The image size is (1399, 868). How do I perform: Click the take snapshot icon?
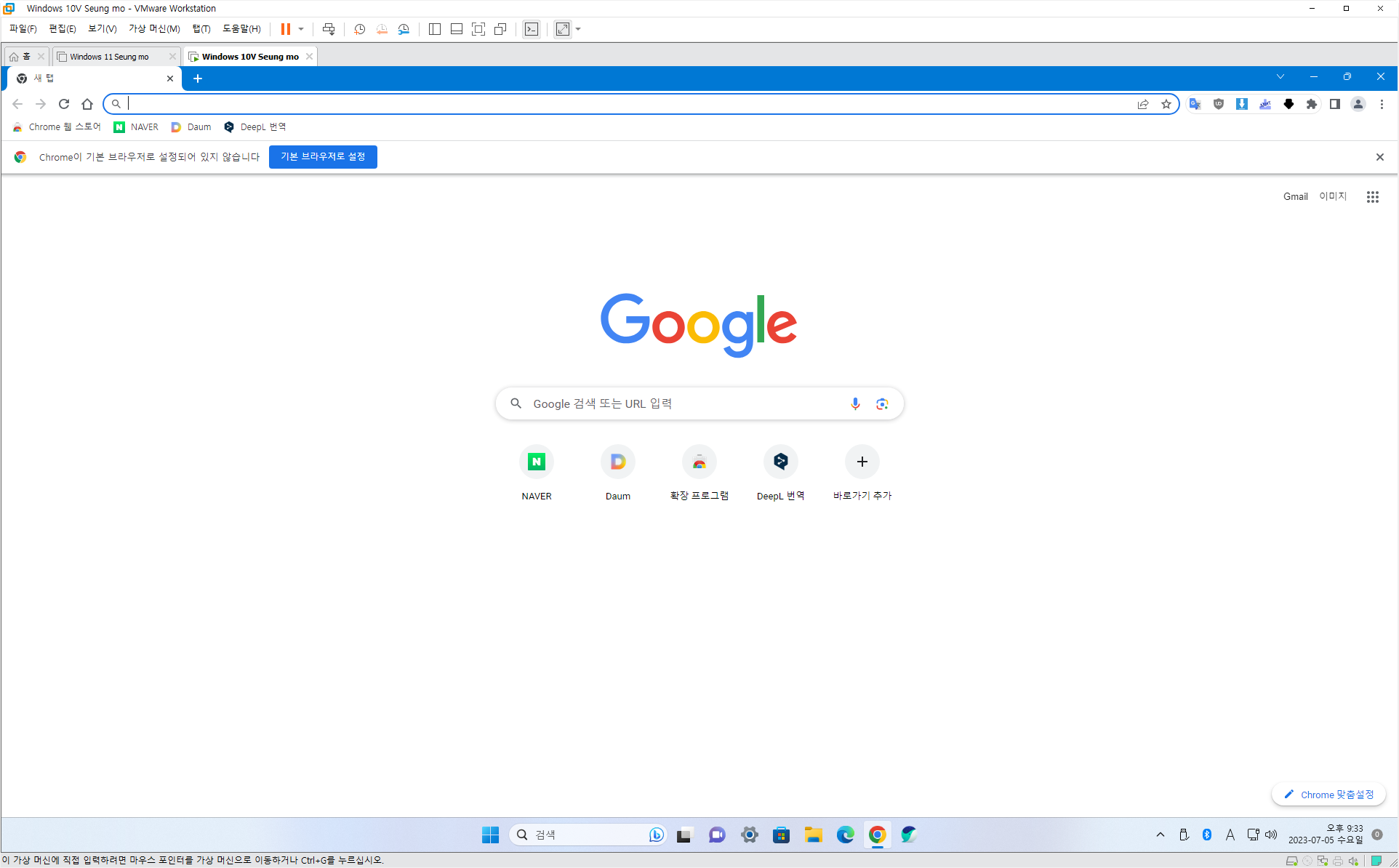pos(359,29)
